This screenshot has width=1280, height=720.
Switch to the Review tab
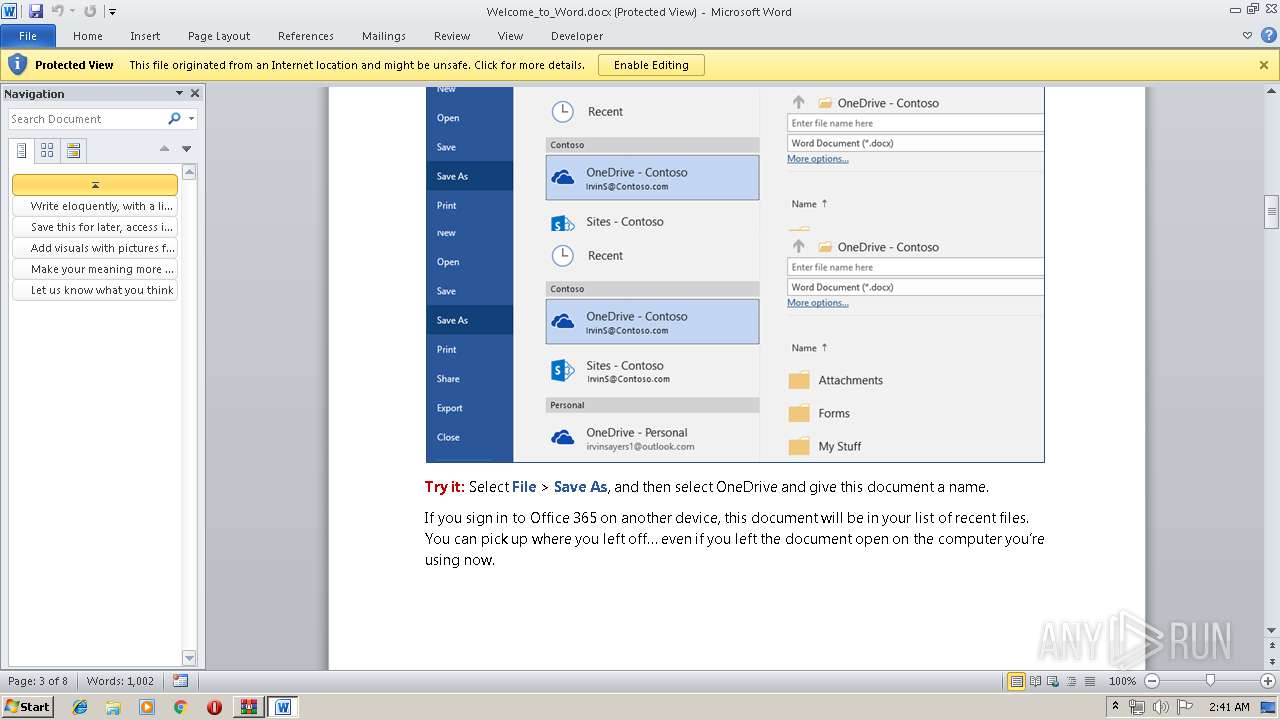click(452, 36)
